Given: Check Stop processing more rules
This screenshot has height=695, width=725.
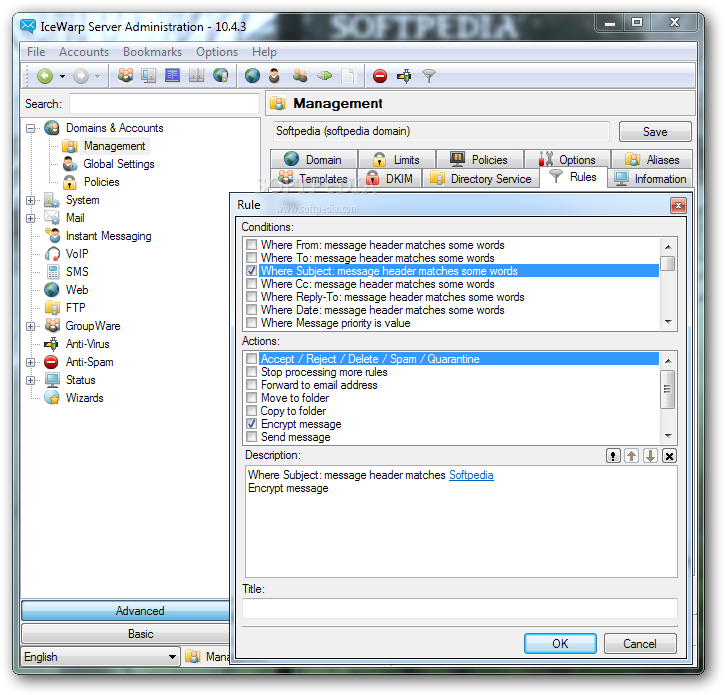Looking at the screenshot, I should pyautogui.click(x=252, y=372).
